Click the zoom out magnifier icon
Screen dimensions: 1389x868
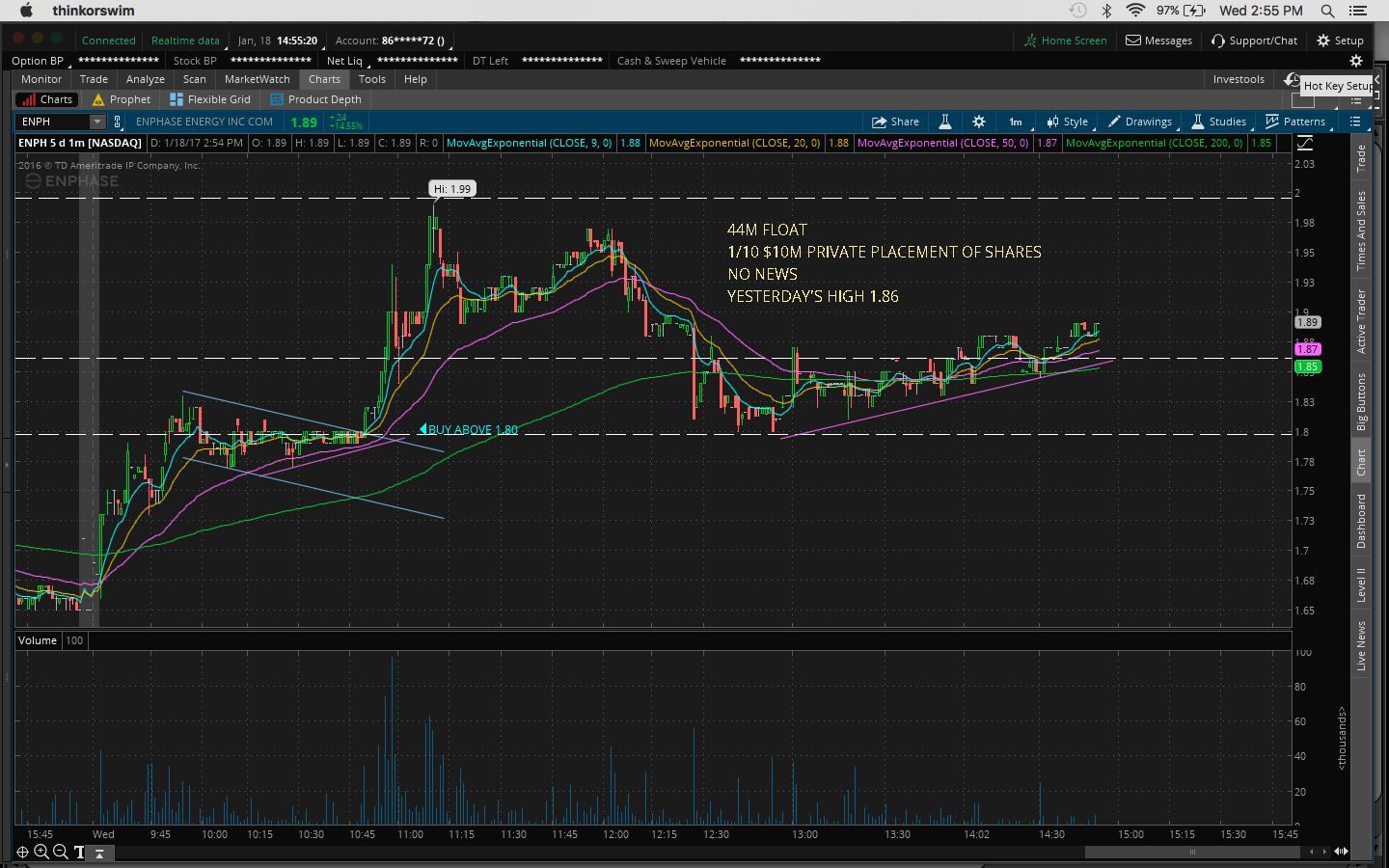[61, 852]
